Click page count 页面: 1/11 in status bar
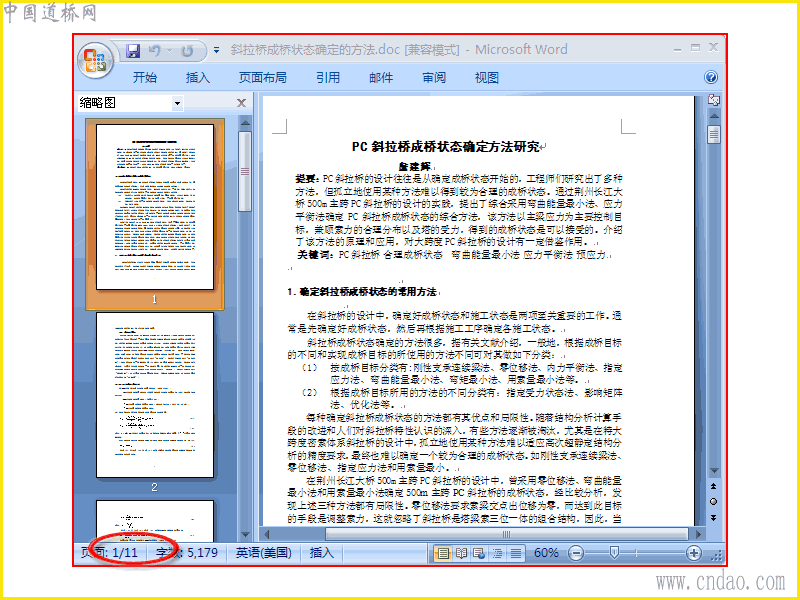Image resolution: width=800 pixels, height=600 pixels. click(x=109, y=553)
